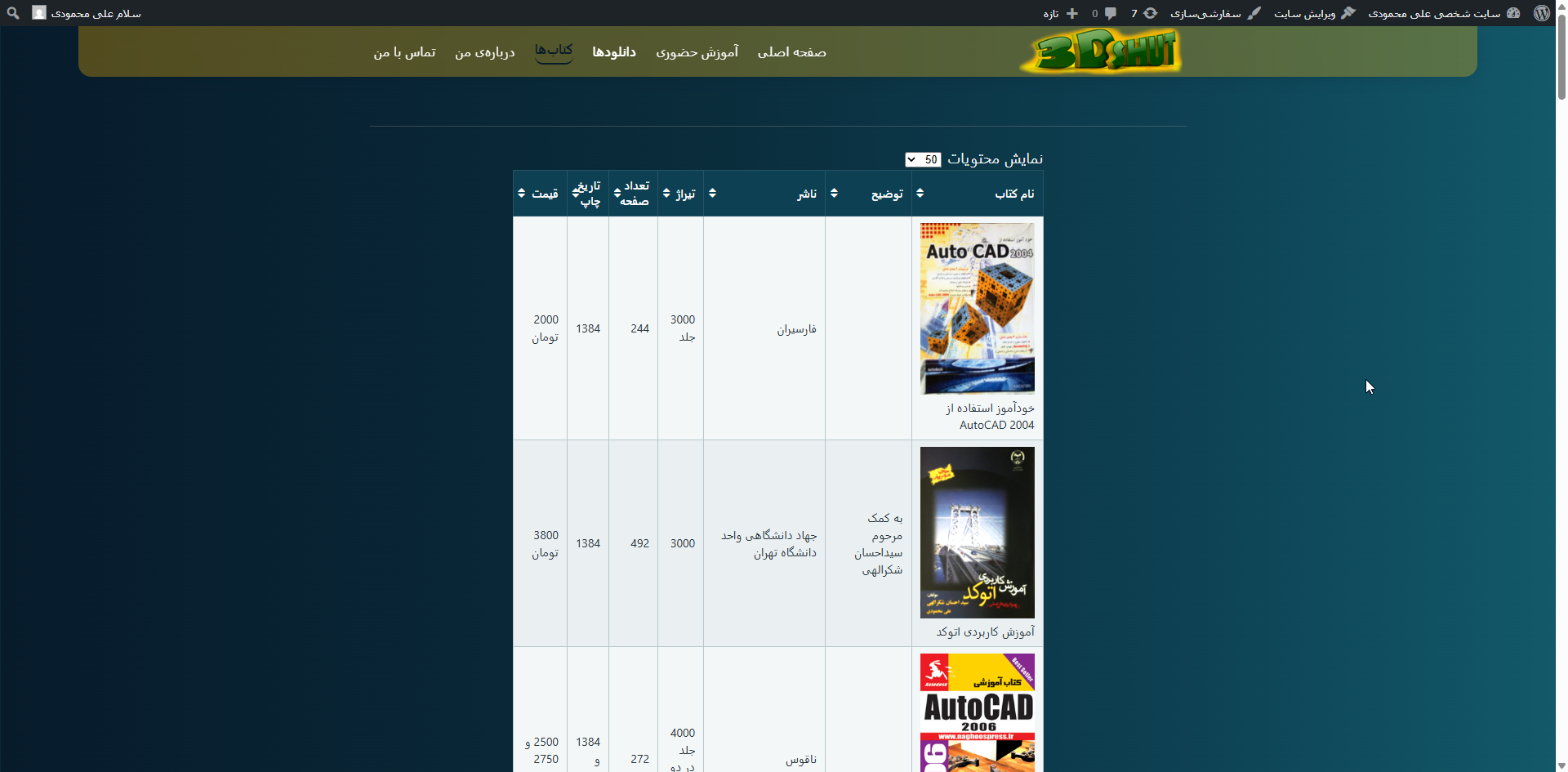This screenshot has width=1568, height=772.
Task: Click the page count 272
Action: 640,759
